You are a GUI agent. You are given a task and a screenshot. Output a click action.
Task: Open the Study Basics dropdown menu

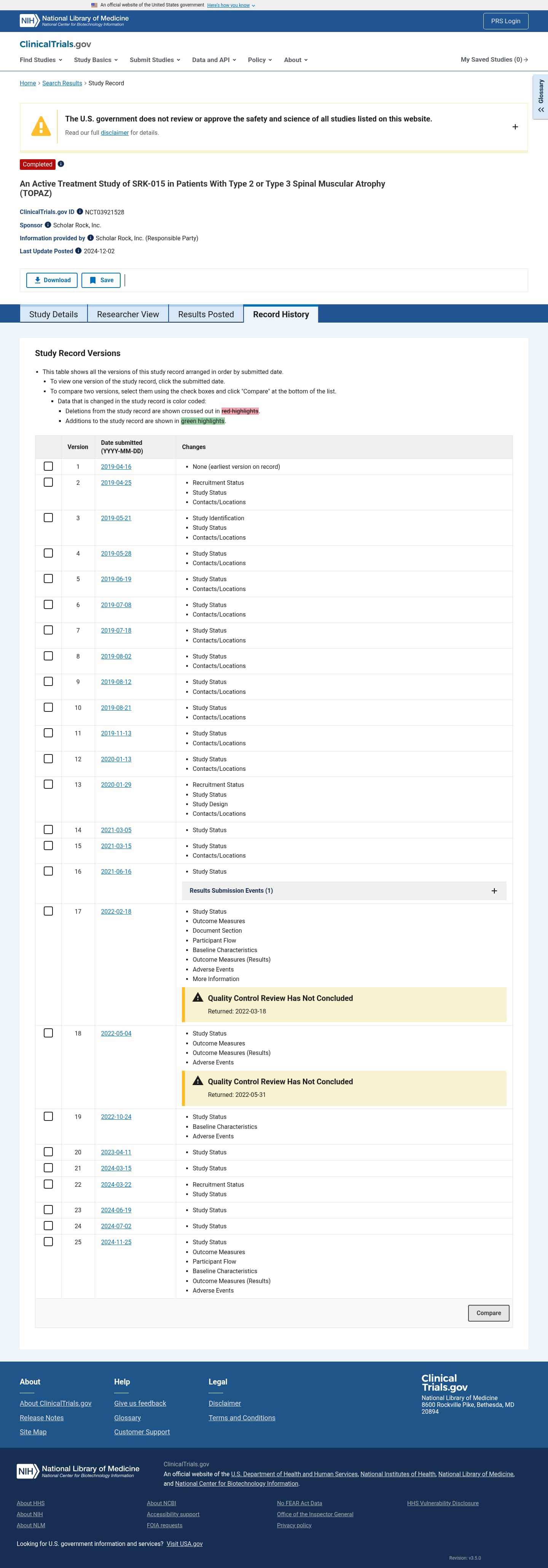point(96,60)
